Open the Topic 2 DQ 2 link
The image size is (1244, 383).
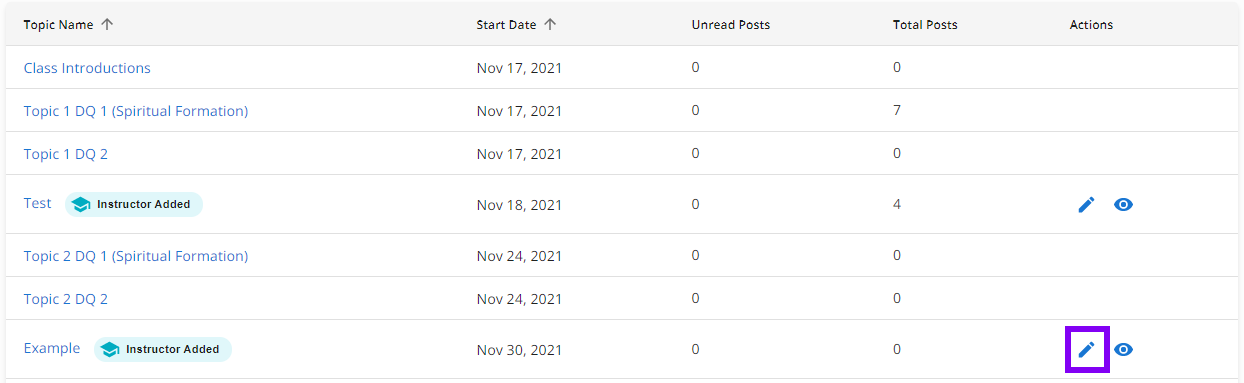[x=66, y=299]
